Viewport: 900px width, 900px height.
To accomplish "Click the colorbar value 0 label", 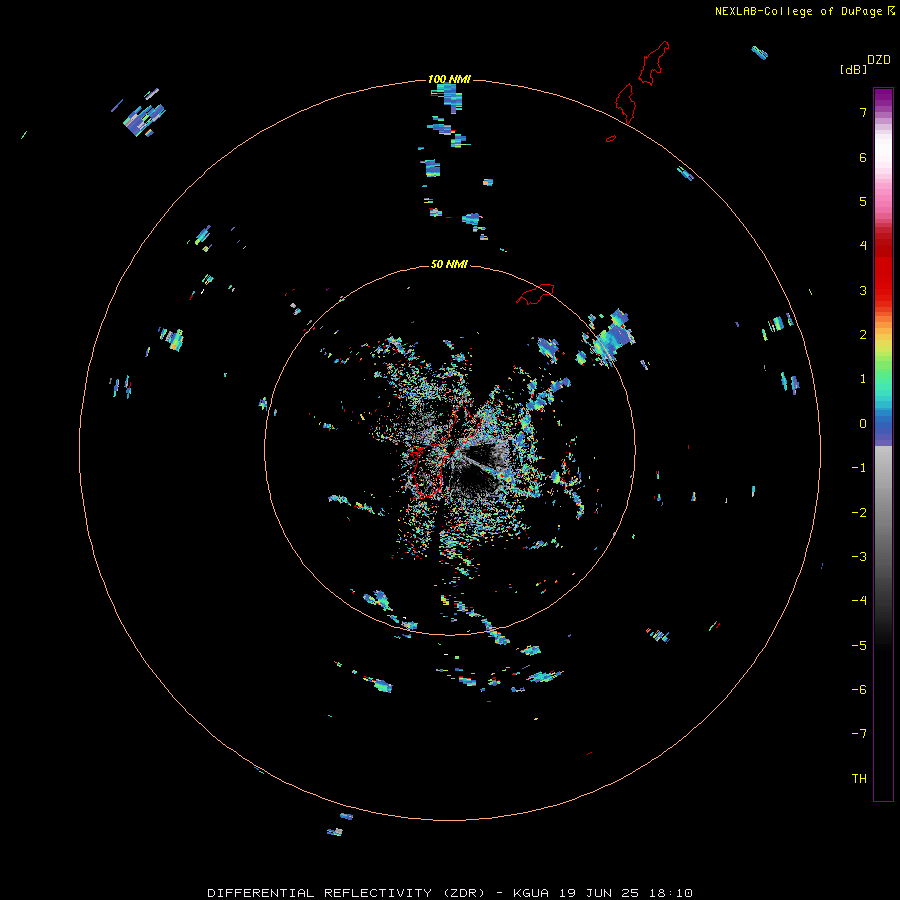I will tap(863, 424).
